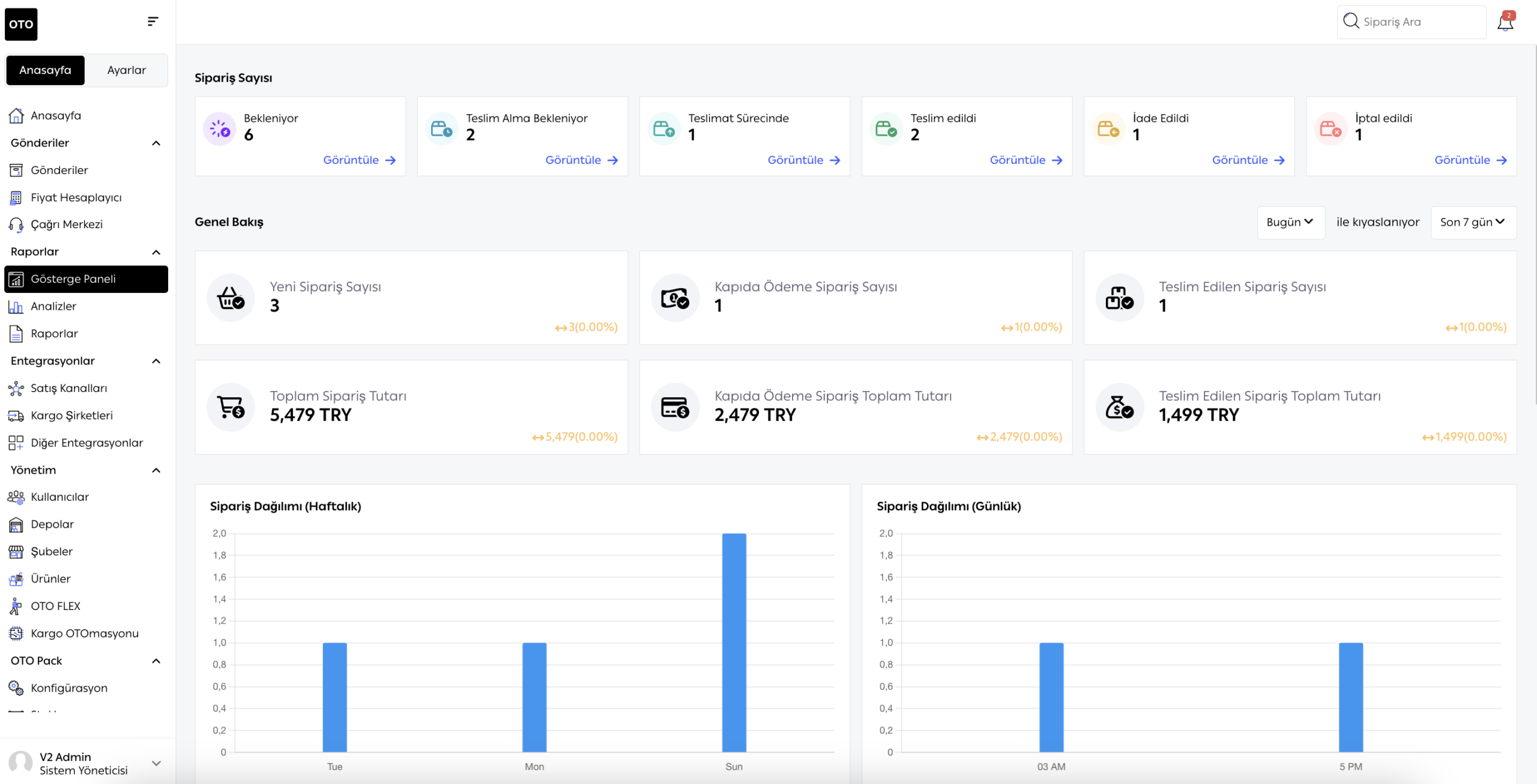Click the Bekleniyor status icon
Screen dimensions: 1537x784
[x=219, y=128]
